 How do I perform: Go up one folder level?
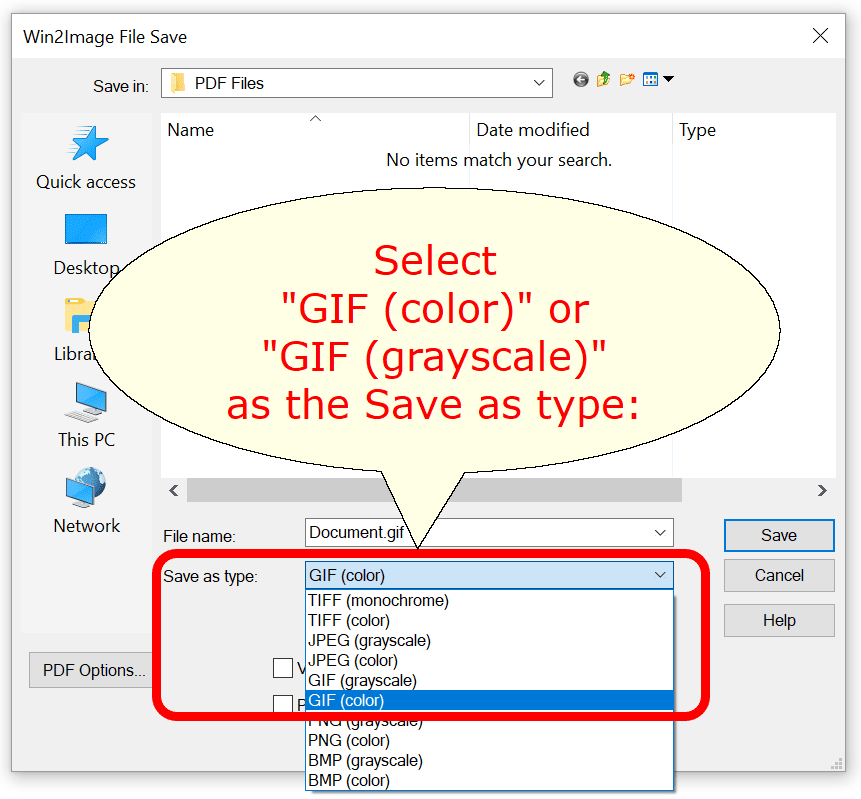pos(604,80)
